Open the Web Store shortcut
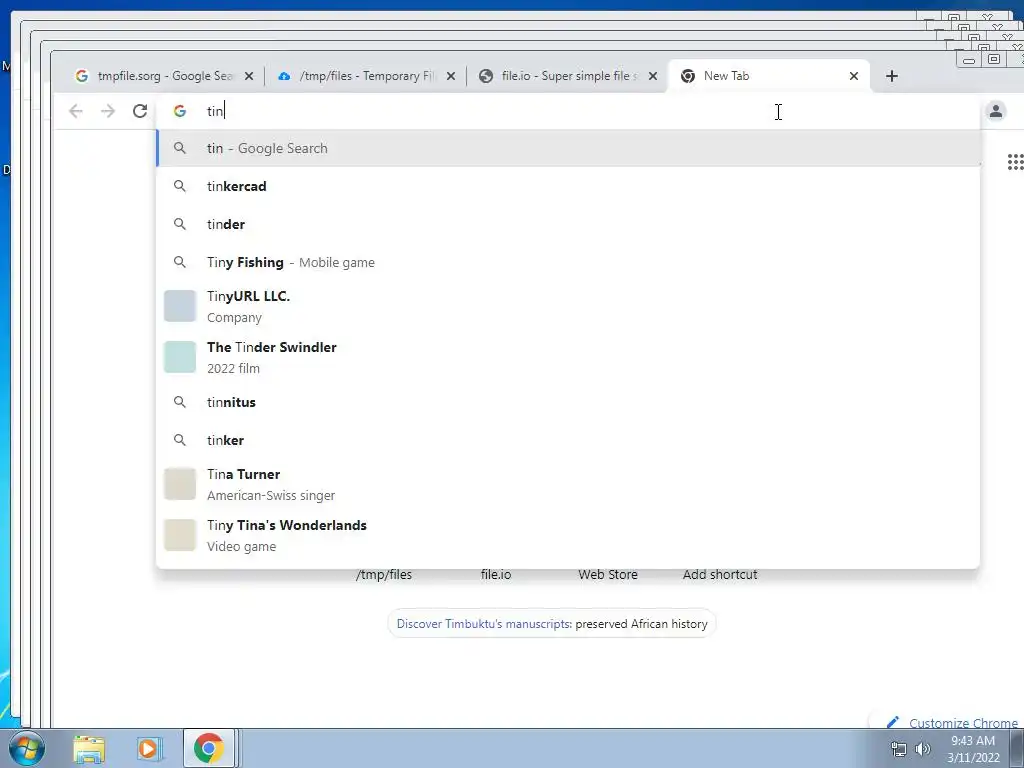Viewport: 1024px width, 768px height. click(608, 575)
